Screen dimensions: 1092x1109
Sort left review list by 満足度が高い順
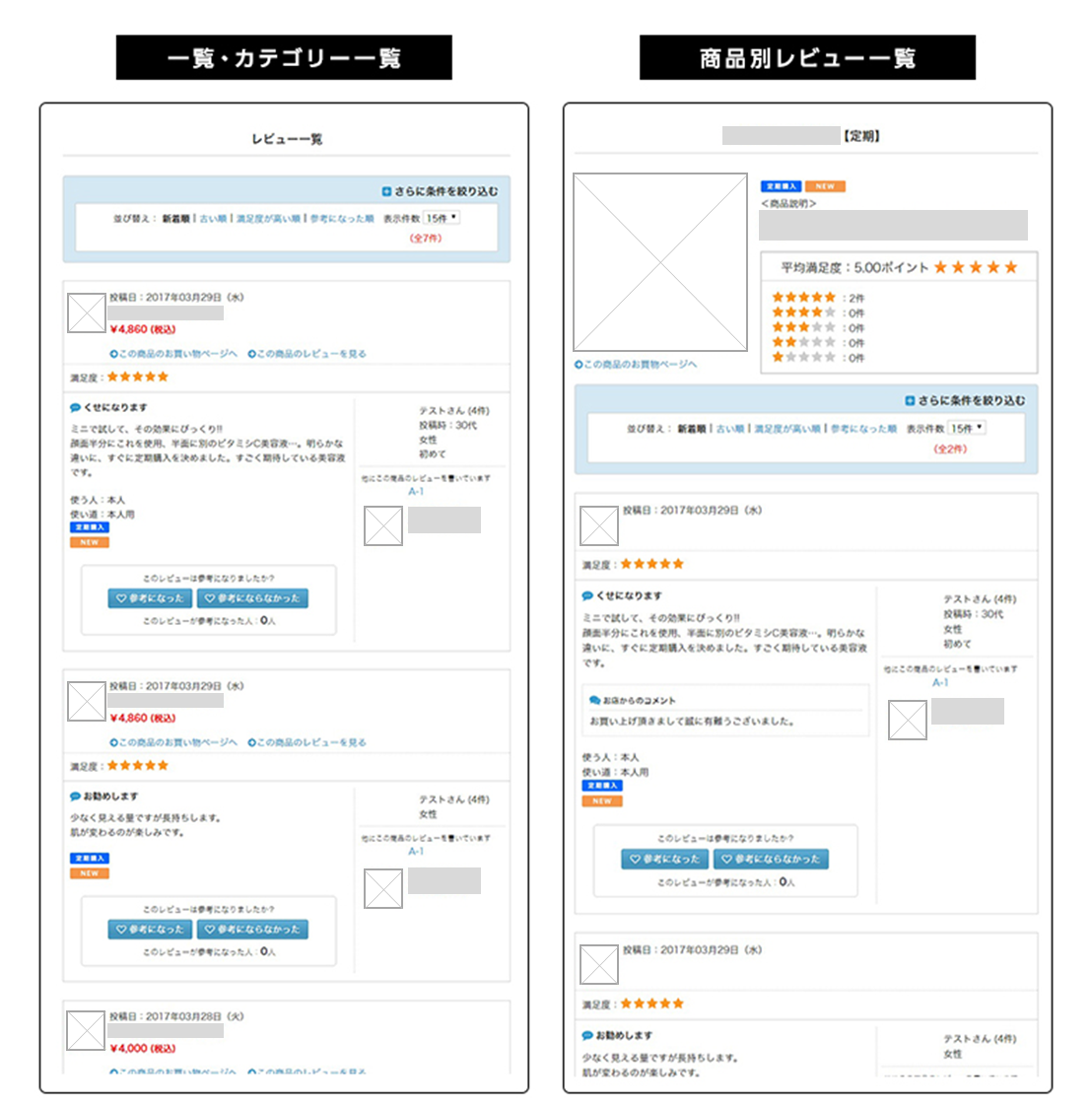[x=268, y=219]
